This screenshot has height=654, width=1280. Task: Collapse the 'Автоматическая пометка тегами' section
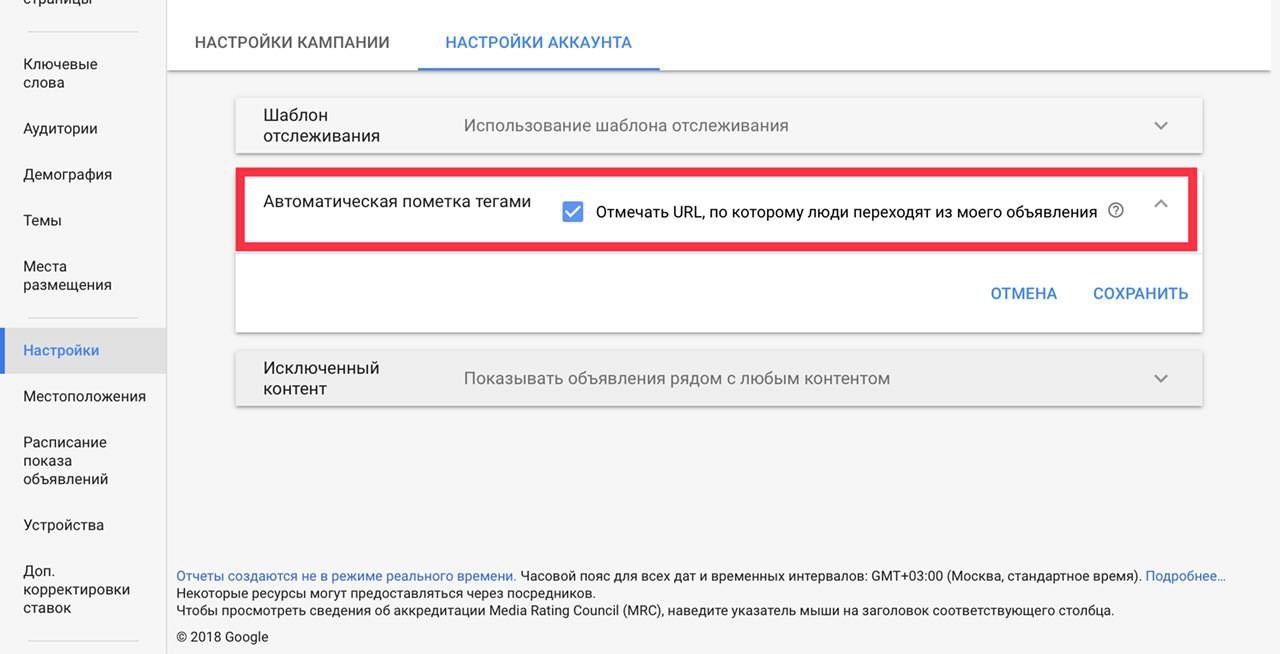point(1161,203)
